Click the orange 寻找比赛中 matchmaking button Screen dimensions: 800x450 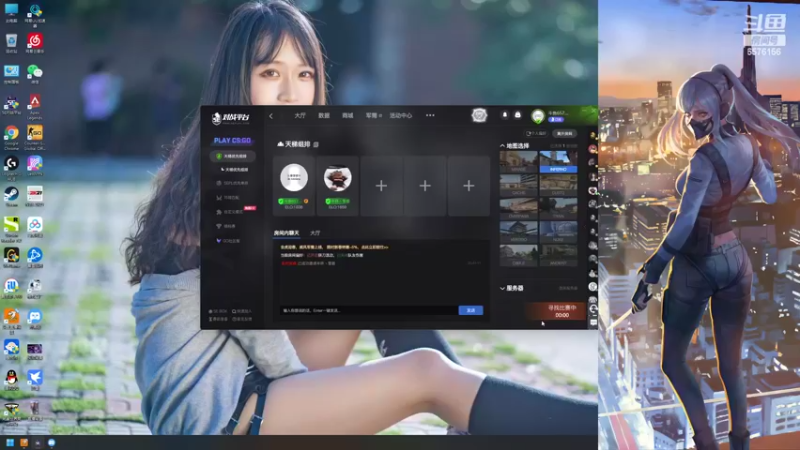click(556, 311)
